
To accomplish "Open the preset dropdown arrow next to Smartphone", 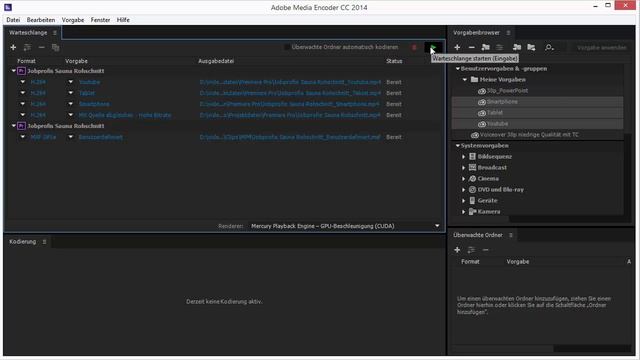I will [x=71, y=104].
